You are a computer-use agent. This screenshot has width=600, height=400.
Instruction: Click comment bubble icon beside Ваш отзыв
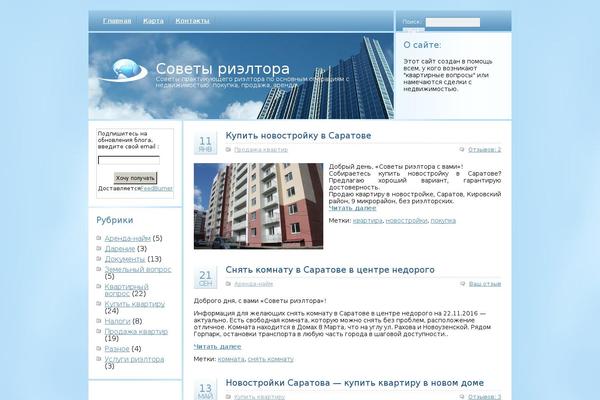(463, 284)
